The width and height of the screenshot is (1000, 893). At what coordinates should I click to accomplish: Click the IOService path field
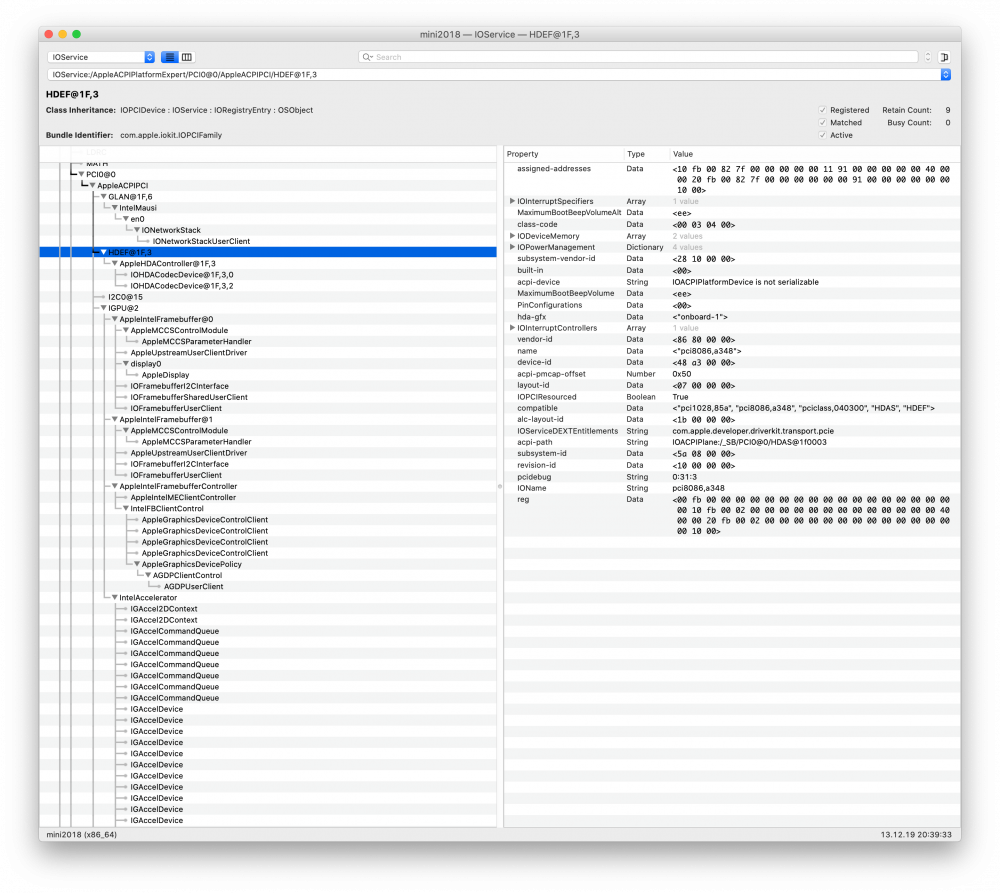click(494, 75)
